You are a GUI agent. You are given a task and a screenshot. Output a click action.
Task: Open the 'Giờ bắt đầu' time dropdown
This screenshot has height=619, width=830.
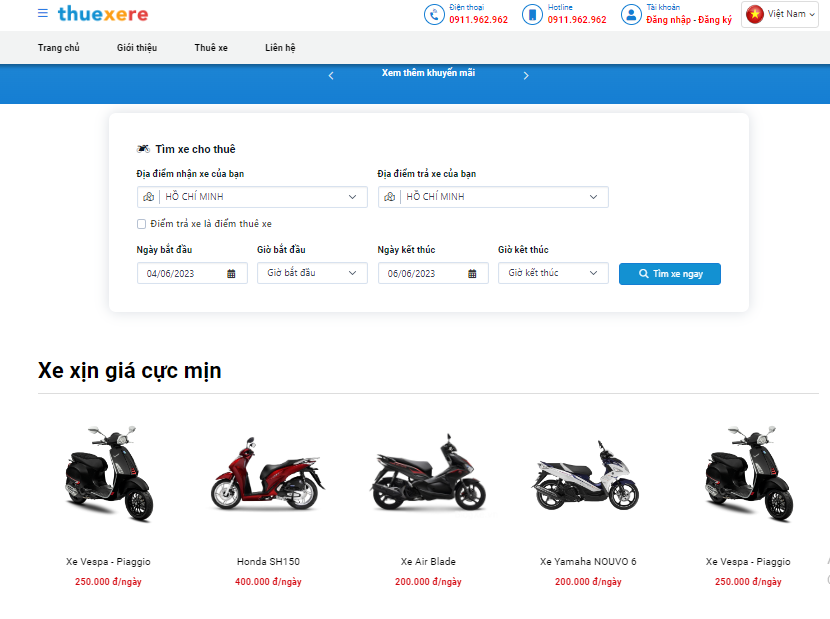click(312, 273)
